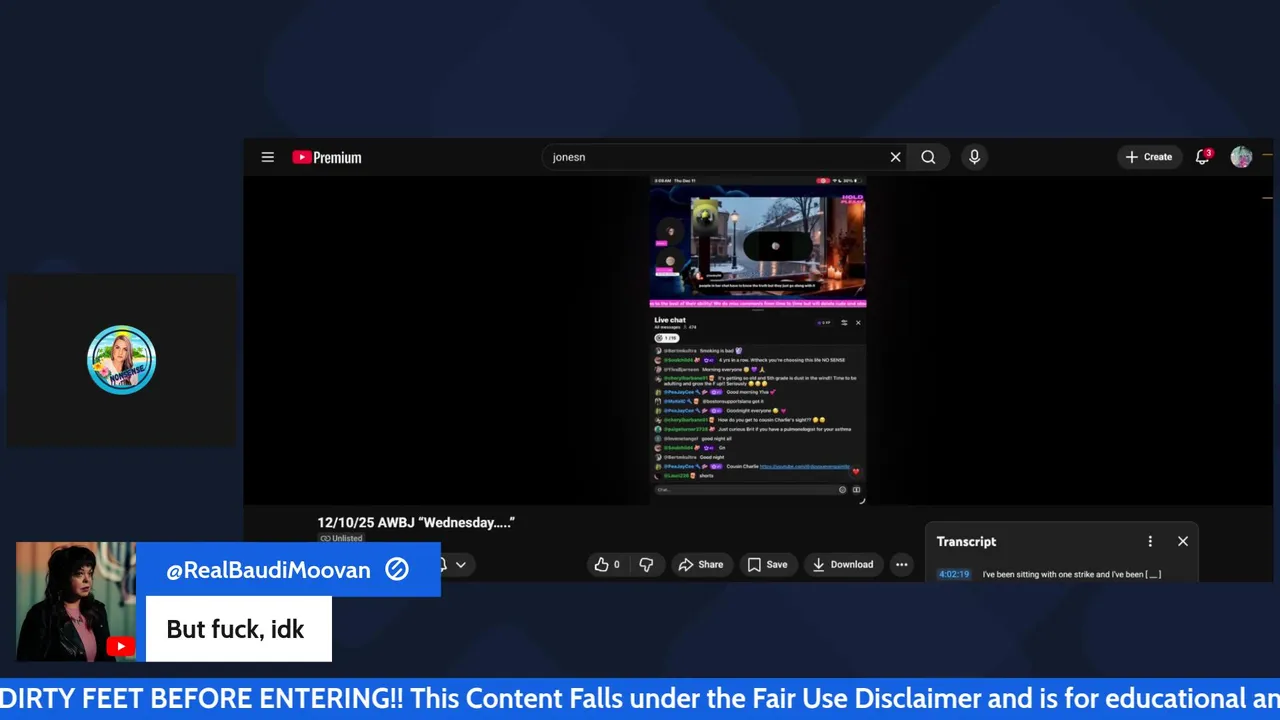Image resolution: width=1280 pixels, height=720 pixels.
Task: Open the Cousin Charlie YouTube link in chat
Action: point(804,466)
